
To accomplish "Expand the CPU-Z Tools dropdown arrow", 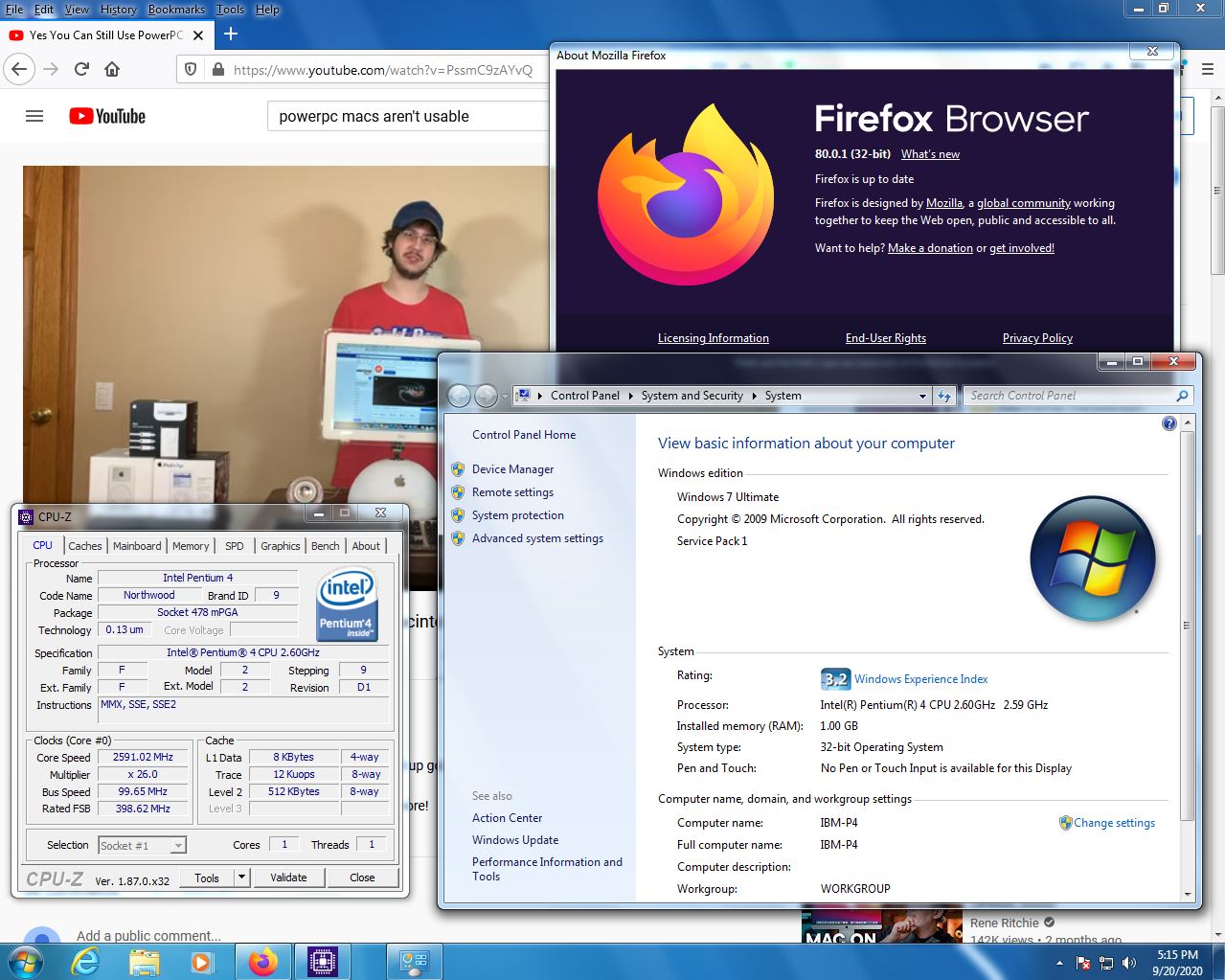I will pos(241,877).
